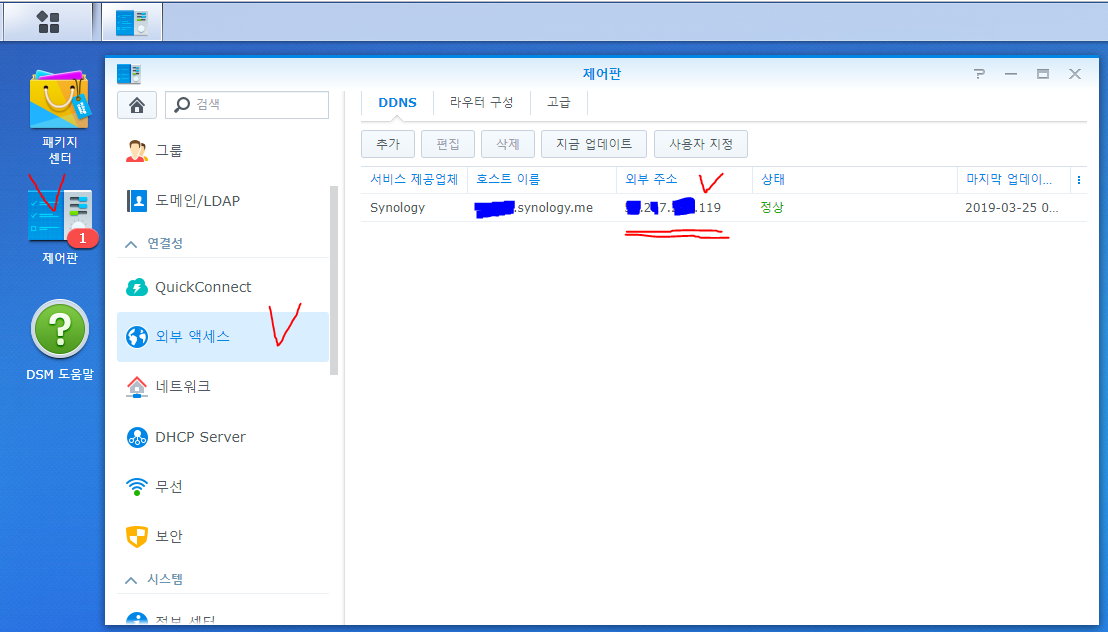Click the 편집 button
Image resolution: width=1108 pixels, height=632 pixels.
tap(448, 144)
